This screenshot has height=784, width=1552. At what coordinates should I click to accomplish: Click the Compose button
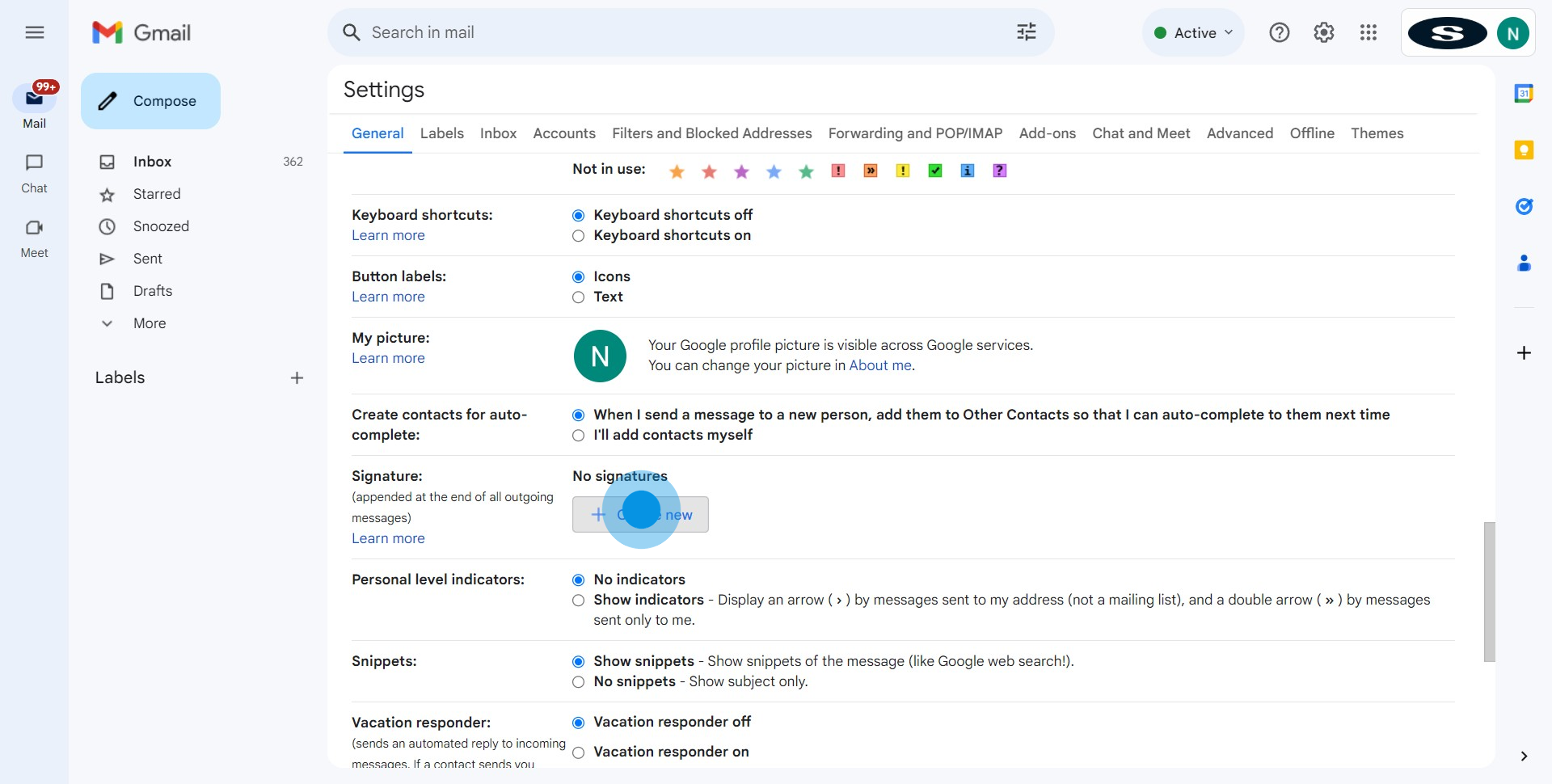pos(150,101)
